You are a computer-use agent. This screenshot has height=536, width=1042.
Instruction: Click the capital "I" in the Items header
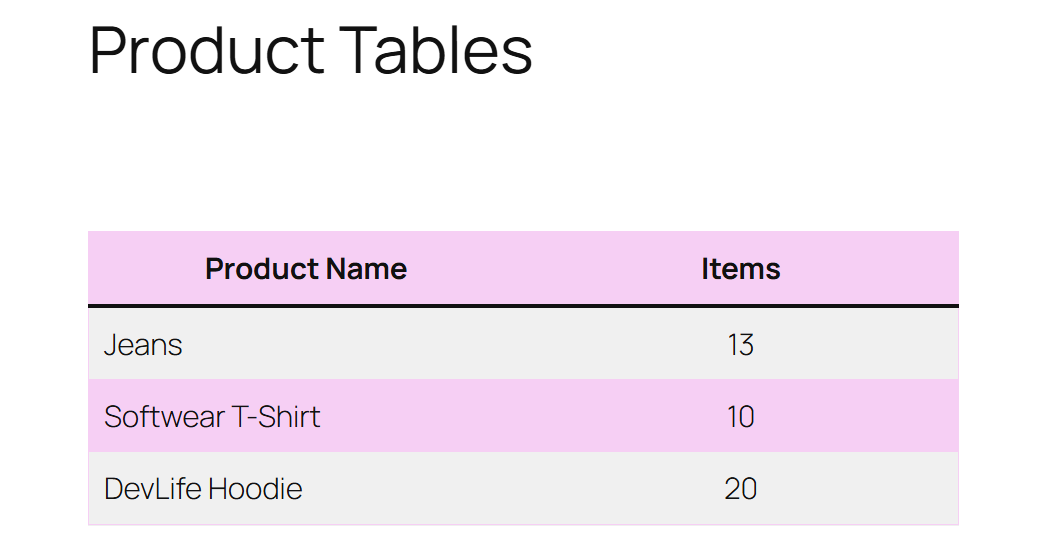[705, 269]
